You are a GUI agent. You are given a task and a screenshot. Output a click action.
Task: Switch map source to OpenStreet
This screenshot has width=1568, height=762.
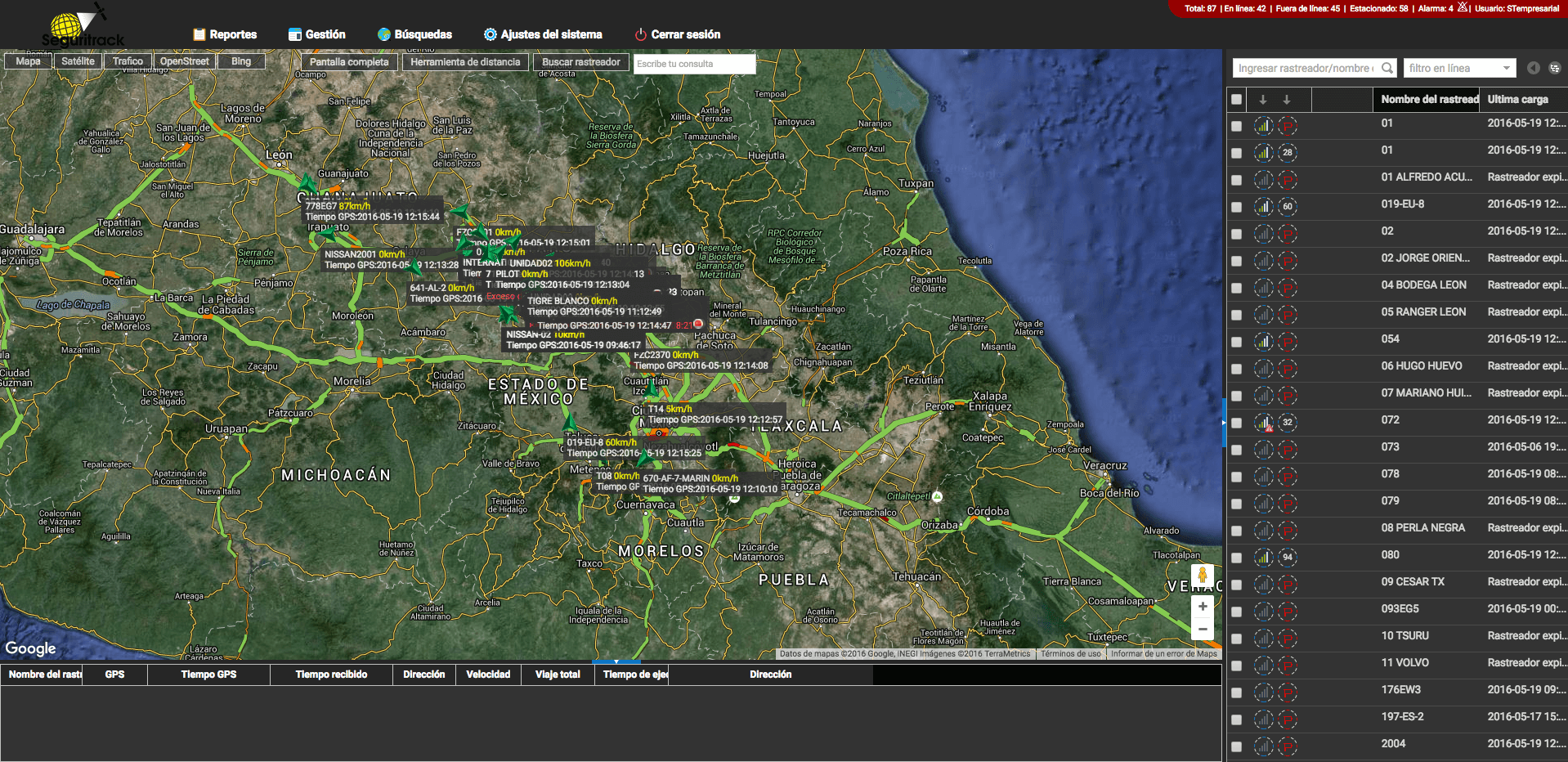pyautogui.click(x=184, y=61)
